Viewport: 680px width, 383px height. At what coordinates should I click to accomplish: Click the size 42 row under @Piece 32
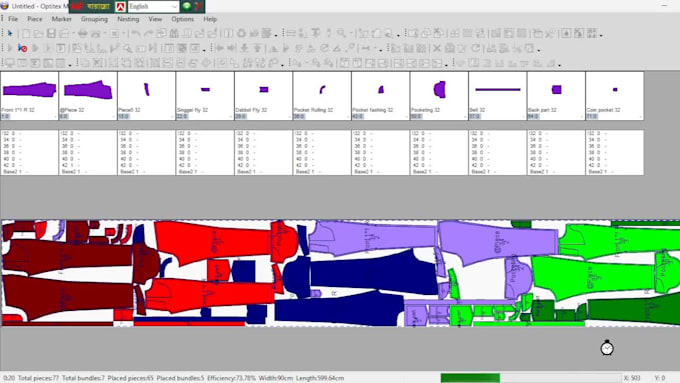pyautogui.click(x=88, y=165)
